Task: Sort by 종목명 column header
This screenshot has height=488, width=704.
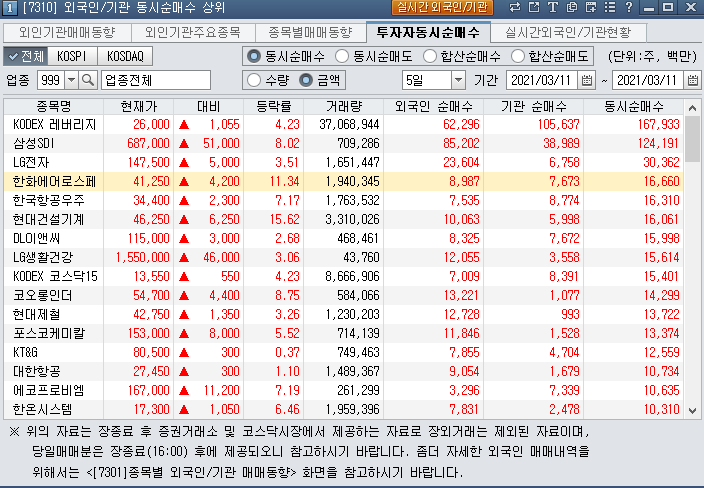Action: [x=54, y=106]
